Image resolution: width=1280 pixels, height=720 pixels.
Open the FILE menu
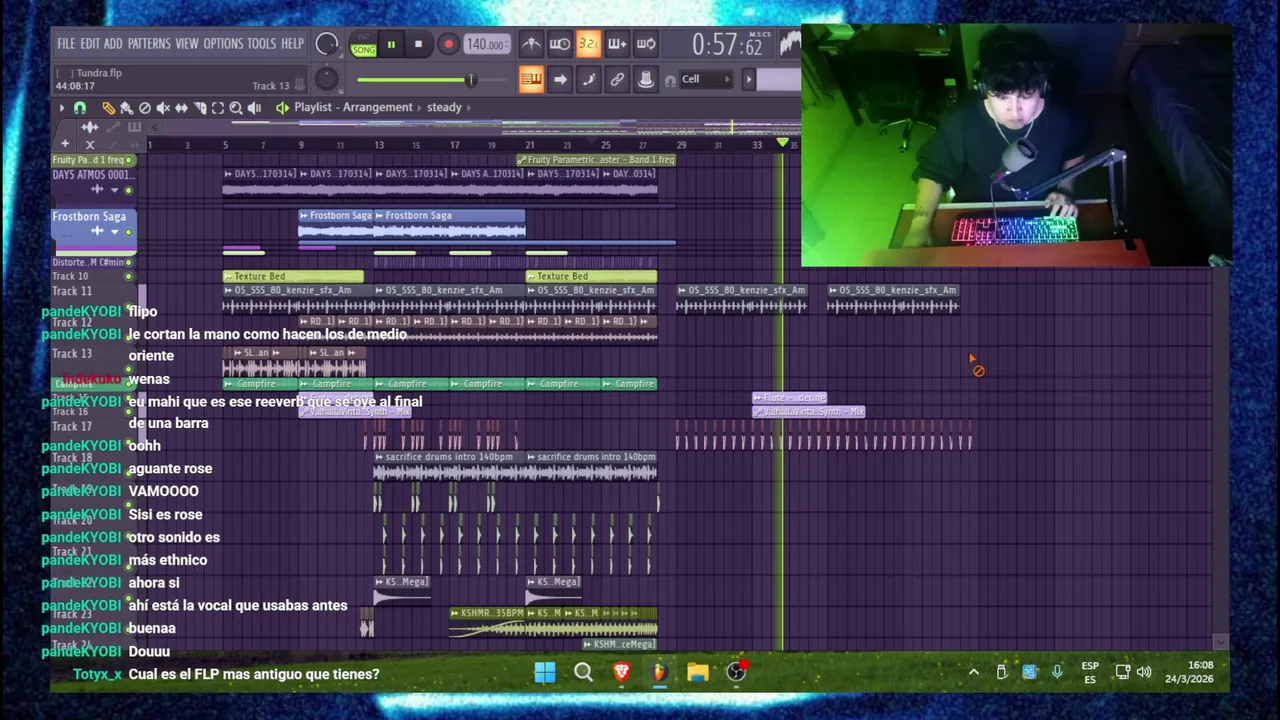[66, 44]
